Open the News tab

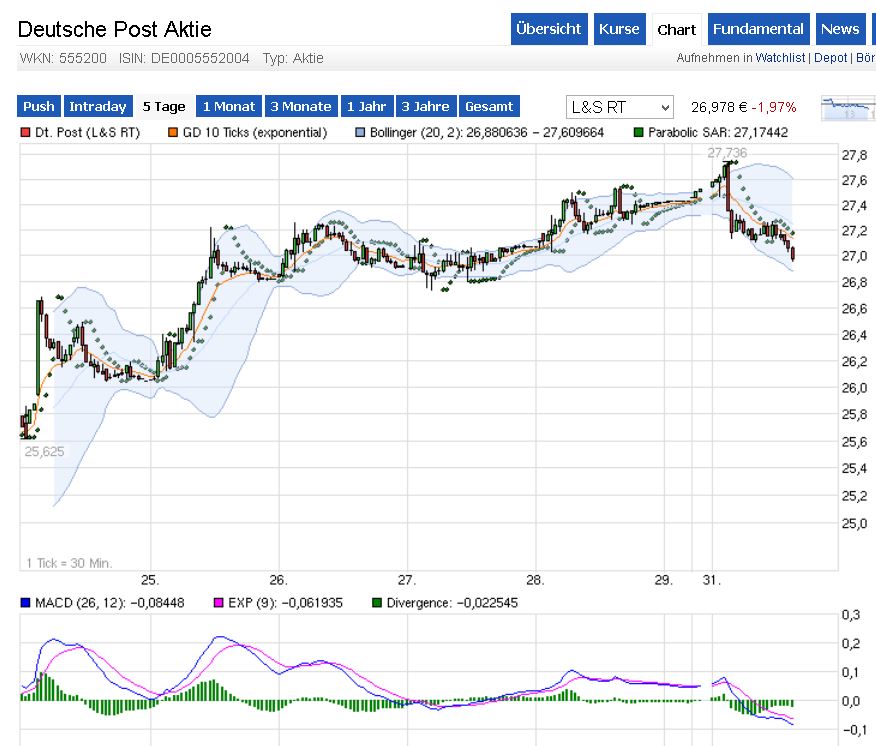[x=840, y=29]
